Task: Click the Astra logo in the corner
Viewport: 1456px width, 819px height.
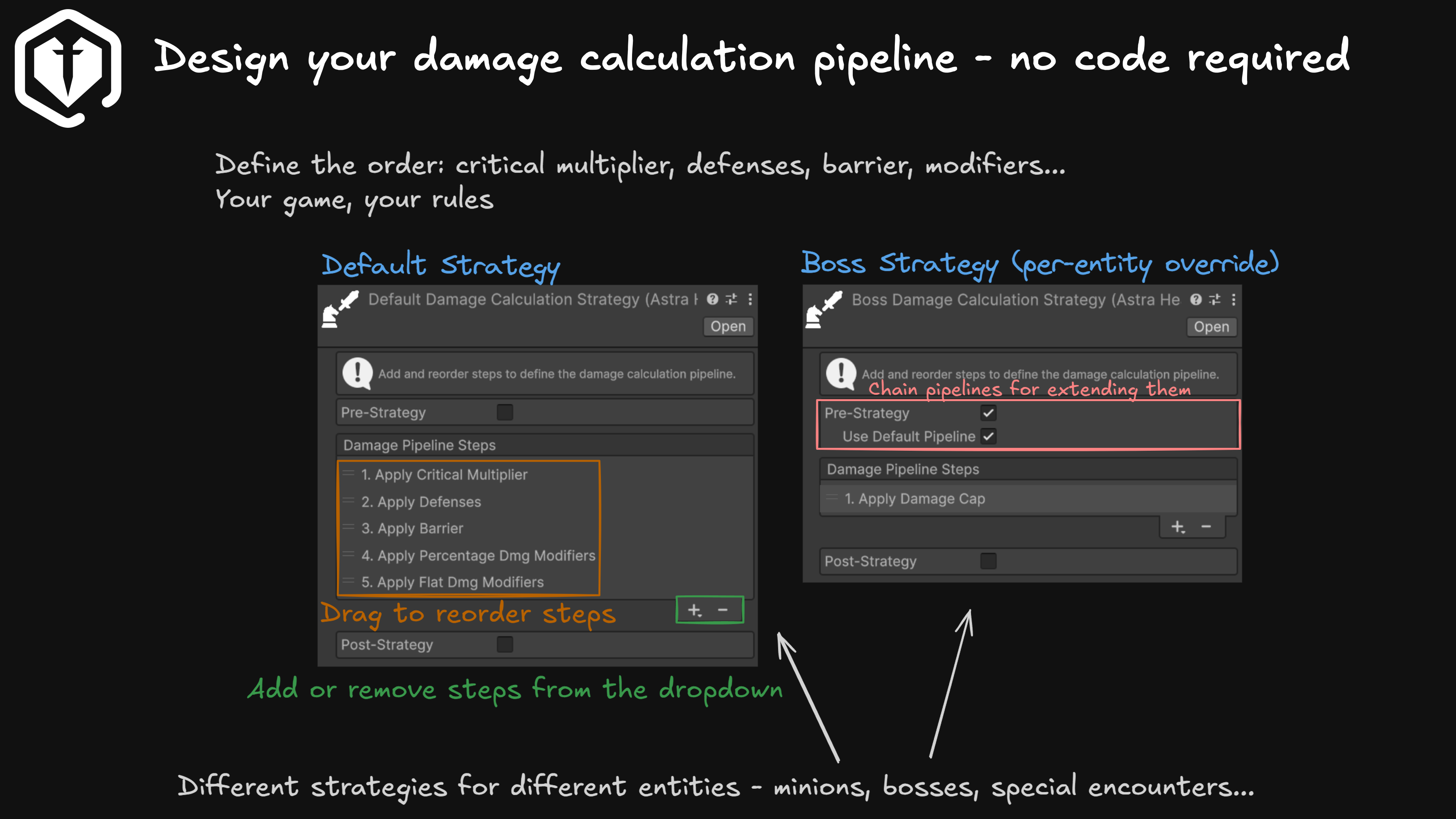Action: 68,68
